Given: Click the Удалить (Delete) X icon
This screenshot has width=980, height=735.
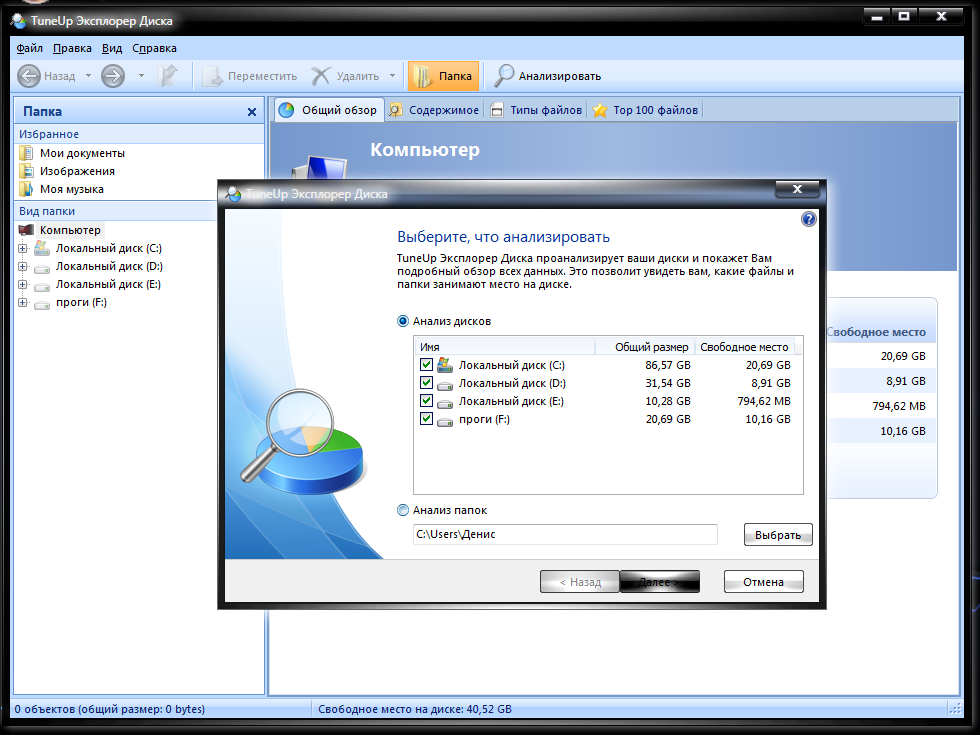Looking at the screenshot, I should click(x=321, y=76).
